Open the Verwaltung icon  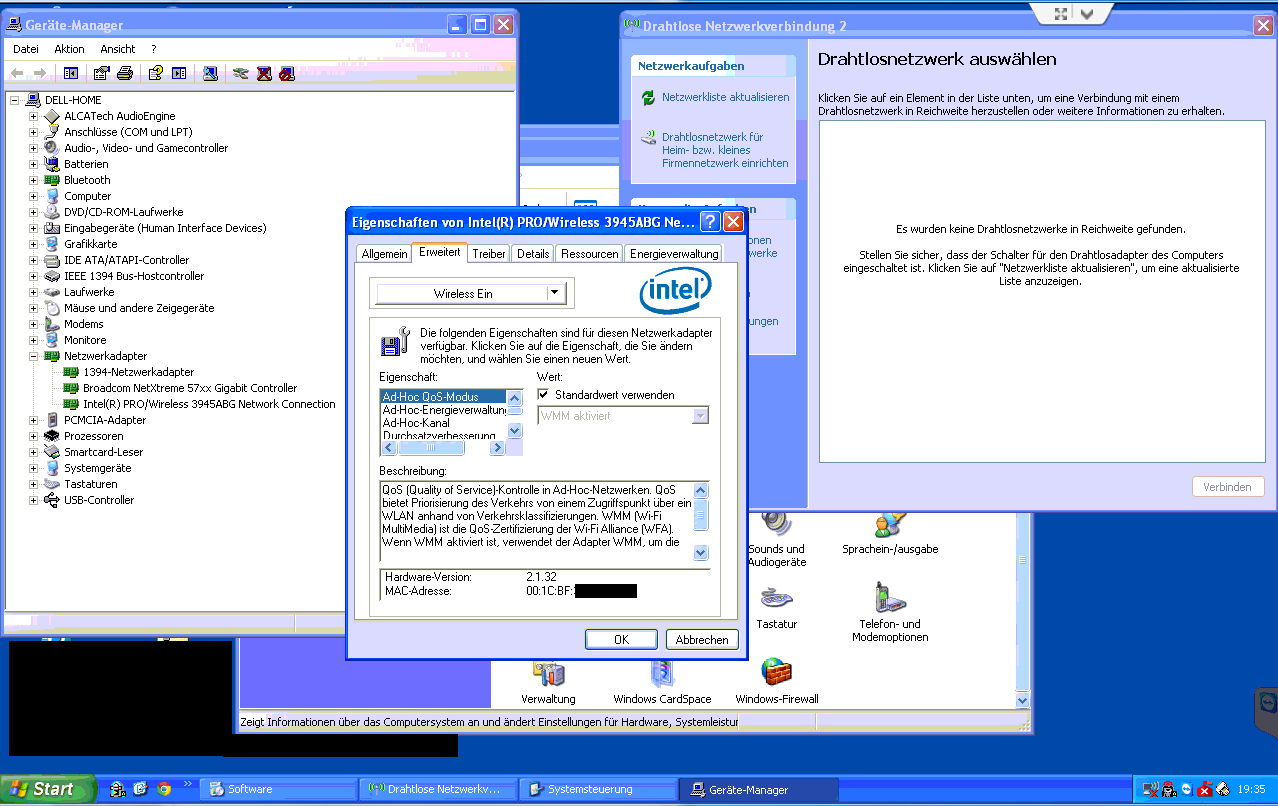coord(548,675)
